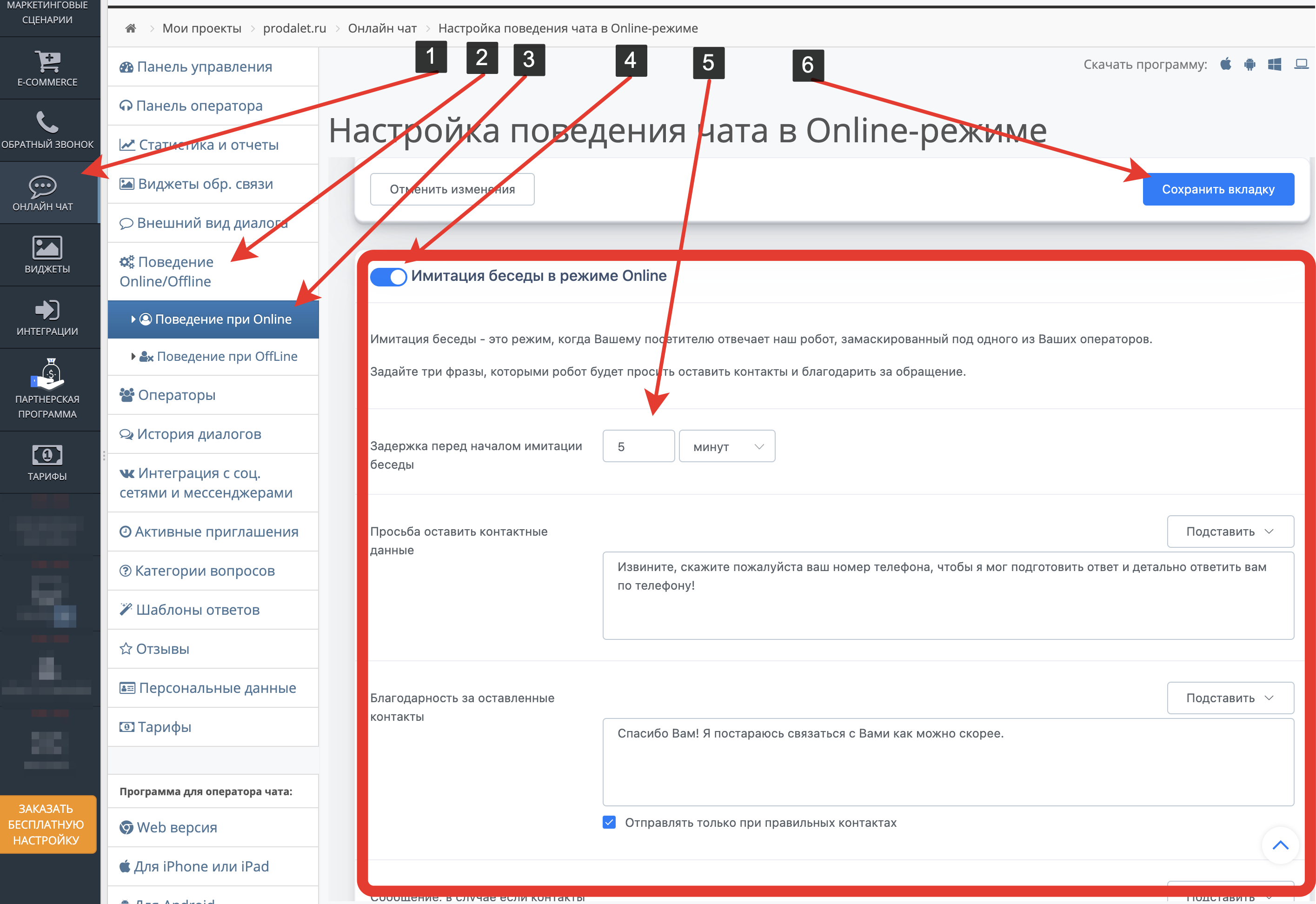Open Статистика и отчеты menu item
This screenshot has height=904, width=1316.
pyautogui.click(x=213, y=145)
